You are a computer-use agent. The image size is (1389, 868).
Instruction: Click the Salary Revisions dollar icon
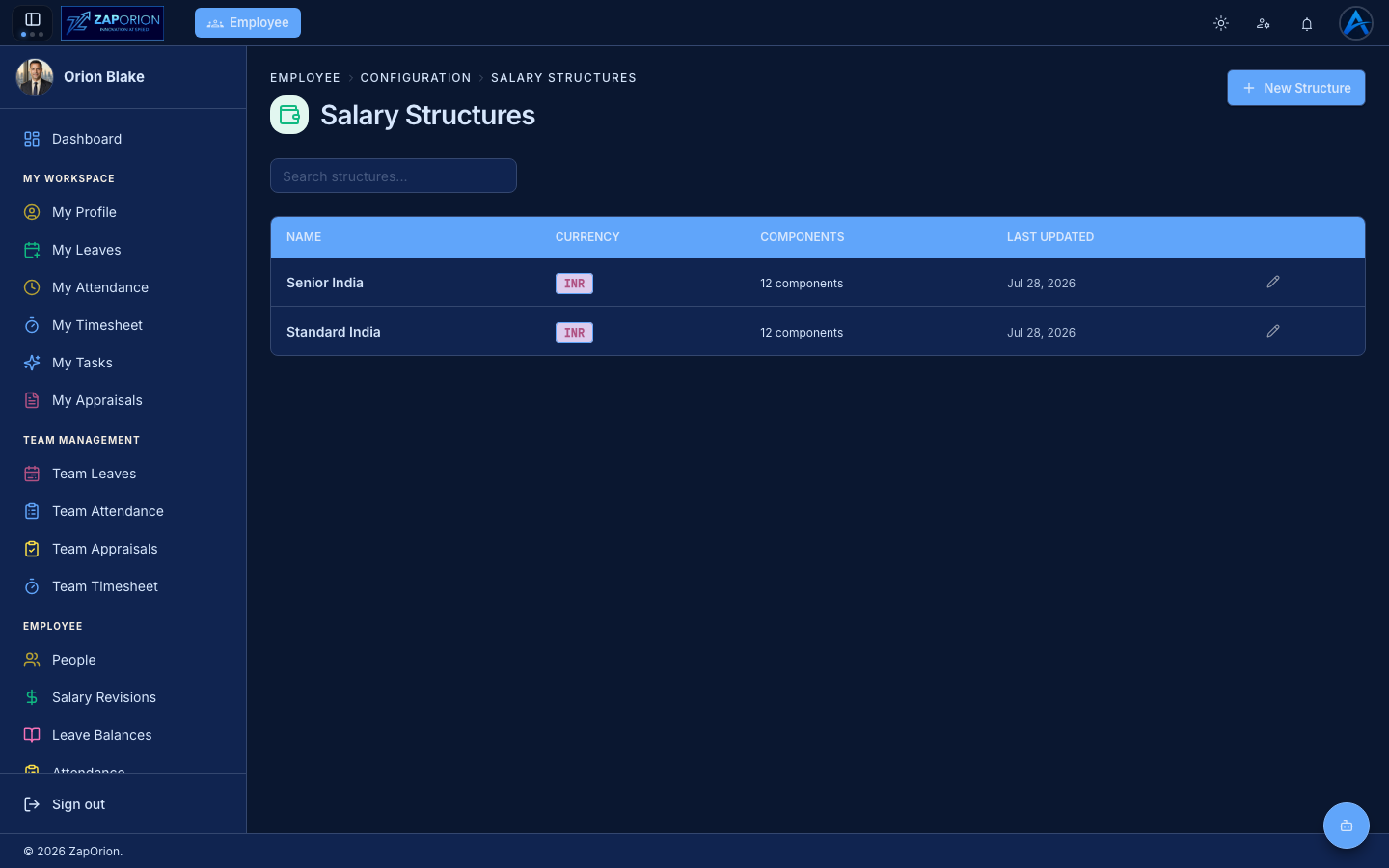[32, 697]
